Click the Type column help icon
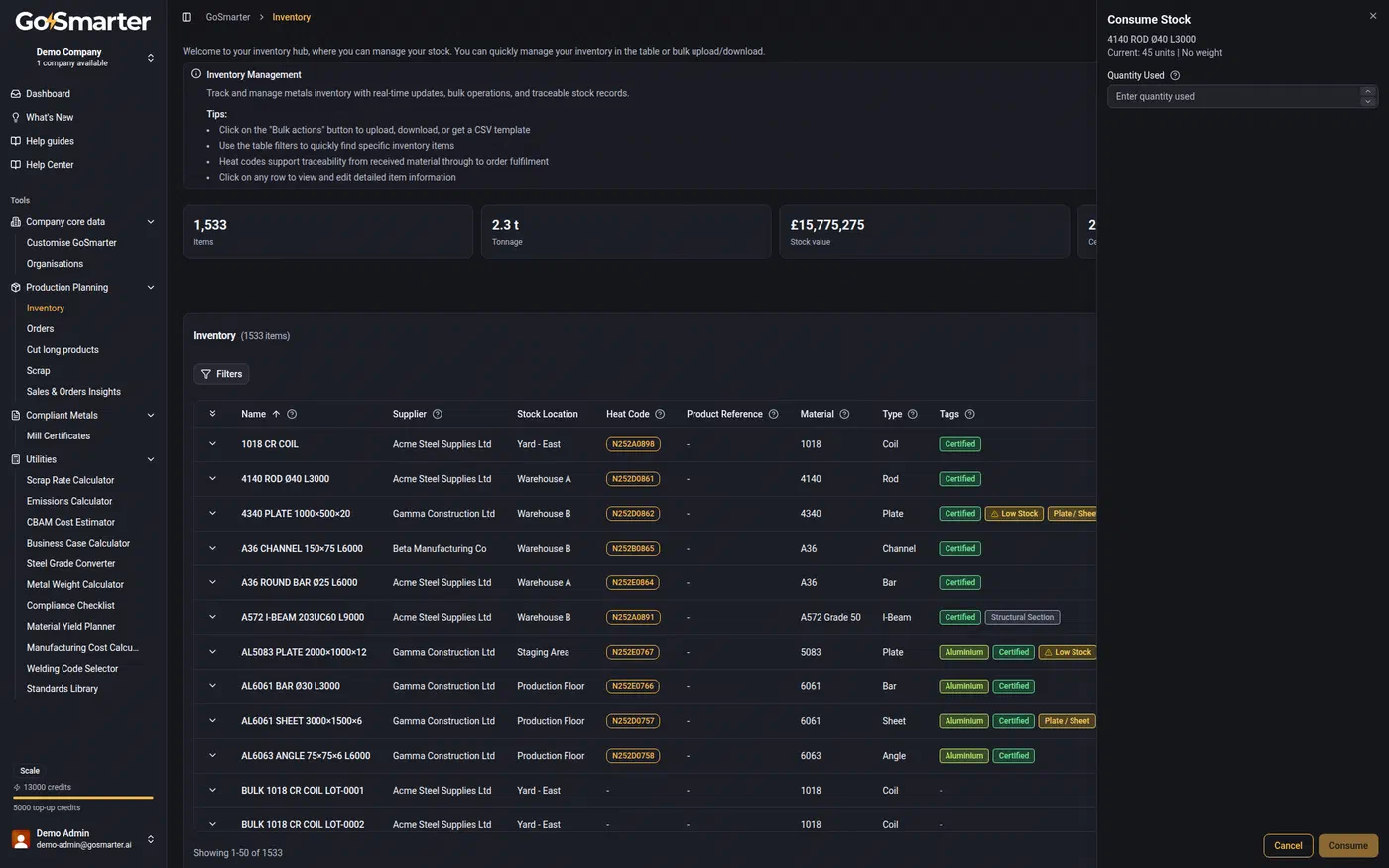 [x=913, y=414]
